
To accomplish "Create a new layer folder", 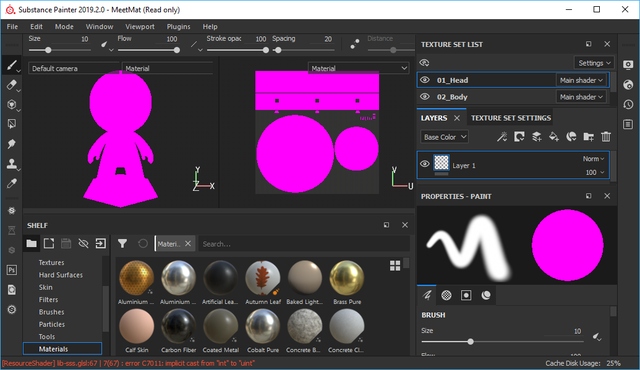I will tap(589, 137).
